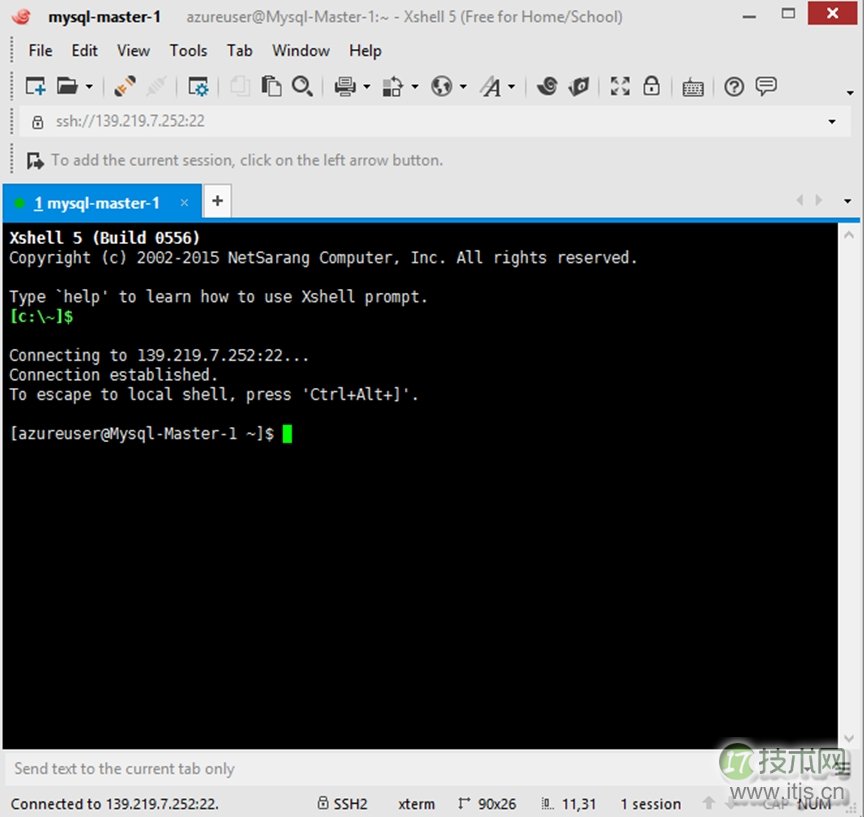864x817 pixels.
Task: Toggle NUM indicator in the status bar
Action: coord(812,804)
